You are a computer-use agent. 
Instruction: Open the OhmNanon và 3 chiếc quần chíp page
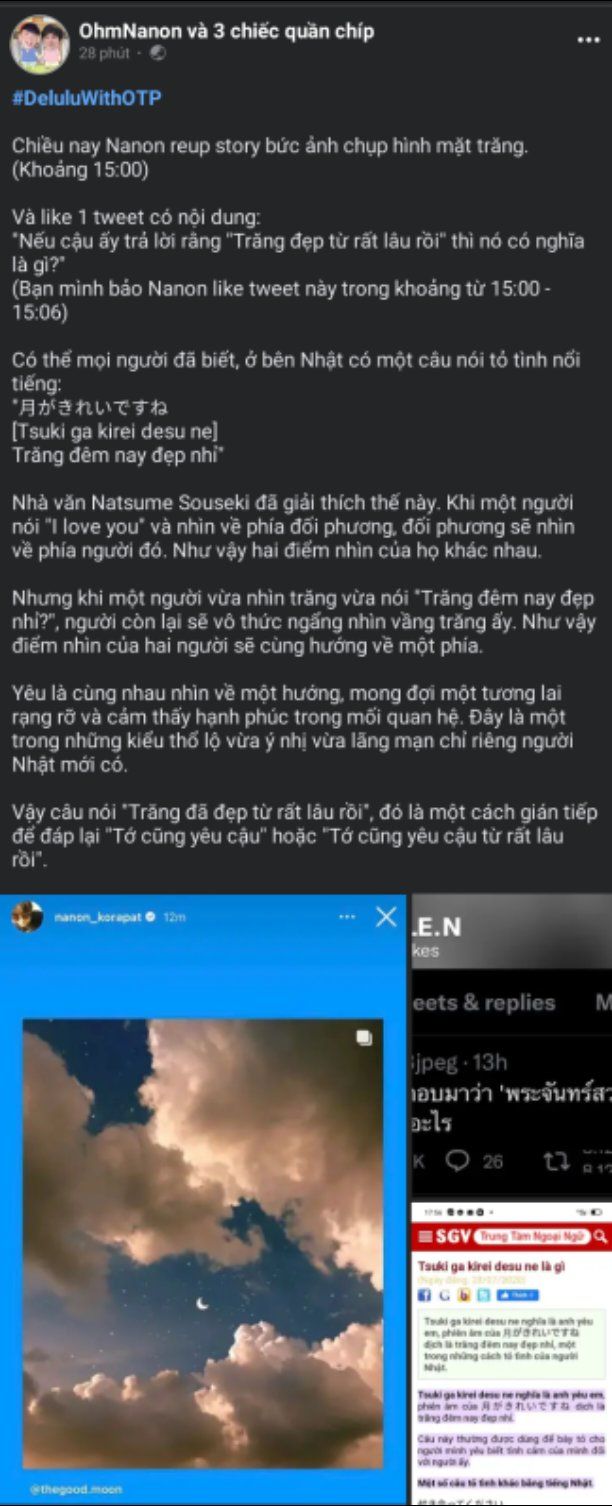tap(227, 31)
